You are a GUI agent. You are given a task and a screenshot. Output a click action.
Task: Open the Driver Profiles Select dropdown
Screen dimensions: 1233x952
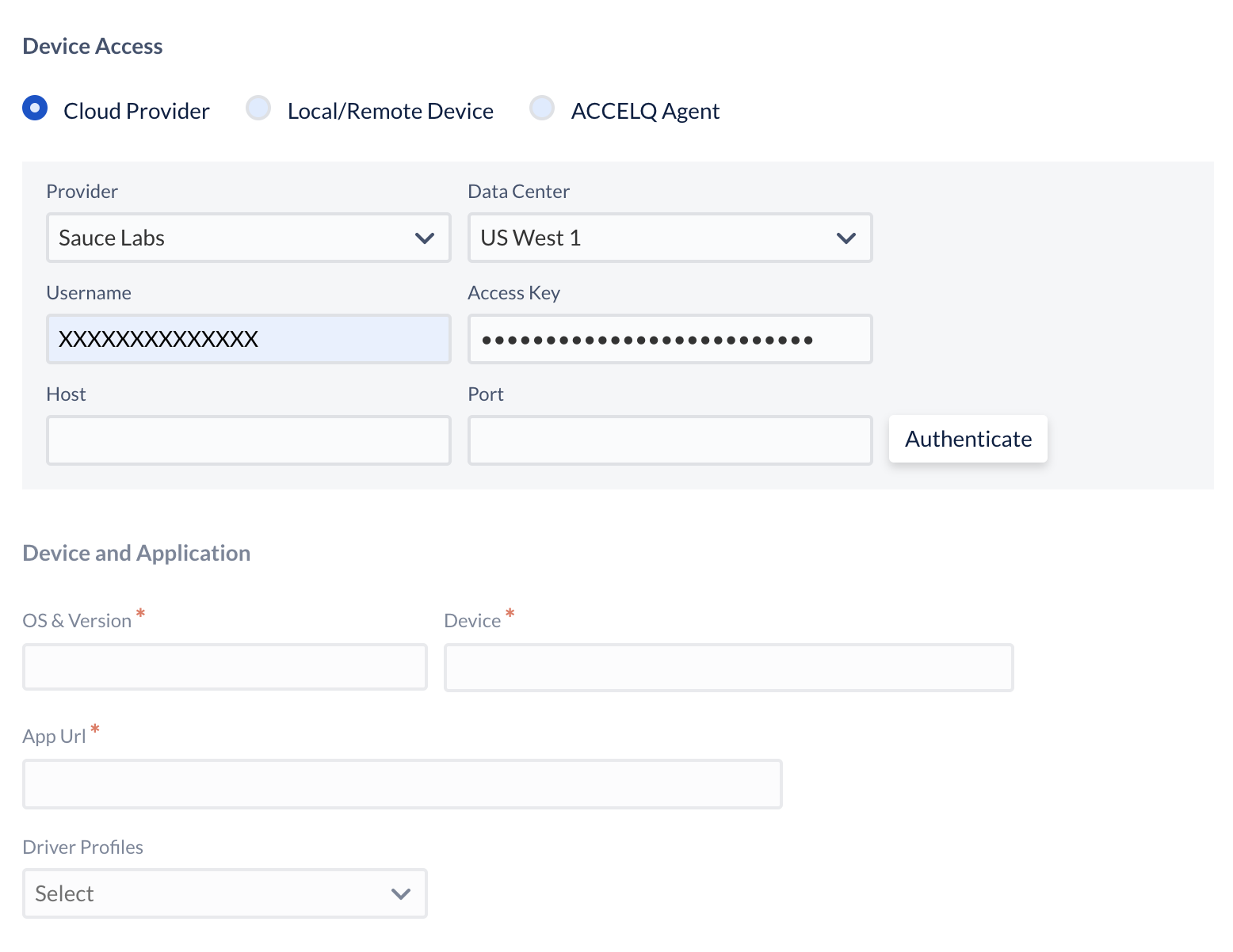[x=225, y=893]
